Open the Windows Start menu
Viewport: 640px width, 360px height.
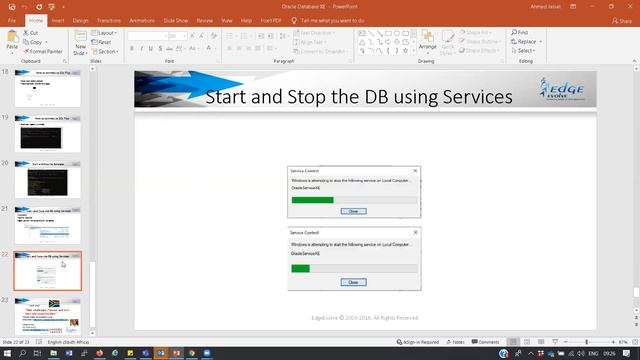[x=7, y=353]
